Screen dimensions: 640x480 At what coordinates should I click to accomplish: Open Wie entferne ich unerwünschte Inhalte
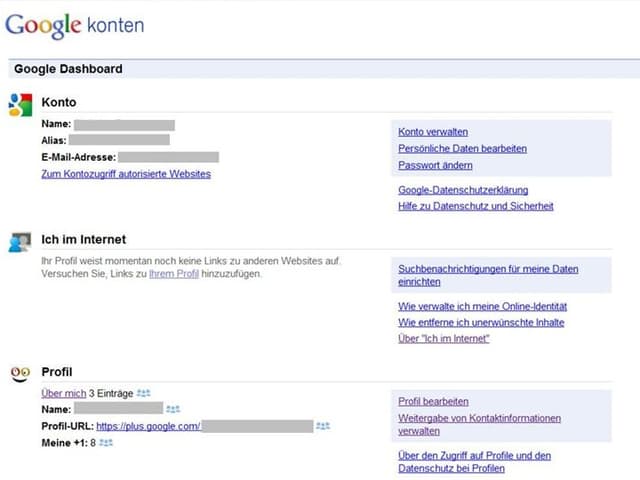pos(481,322)
